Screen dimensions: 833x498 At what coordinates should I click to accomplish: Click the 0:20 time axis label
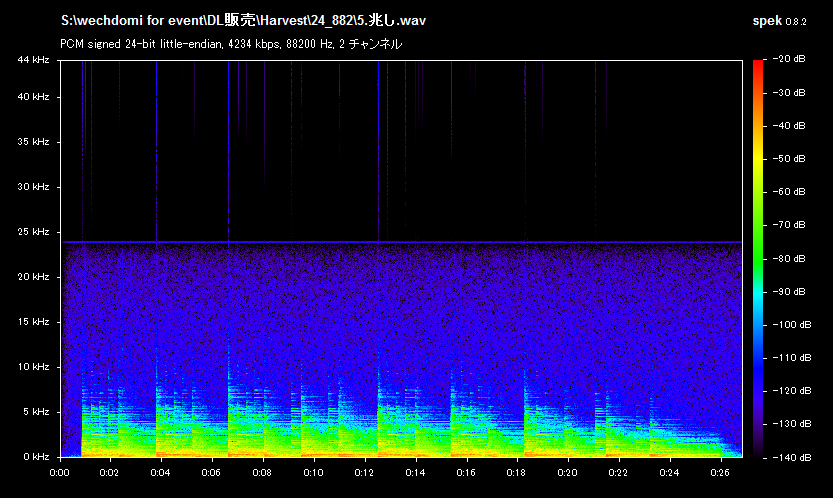[567, 473]
